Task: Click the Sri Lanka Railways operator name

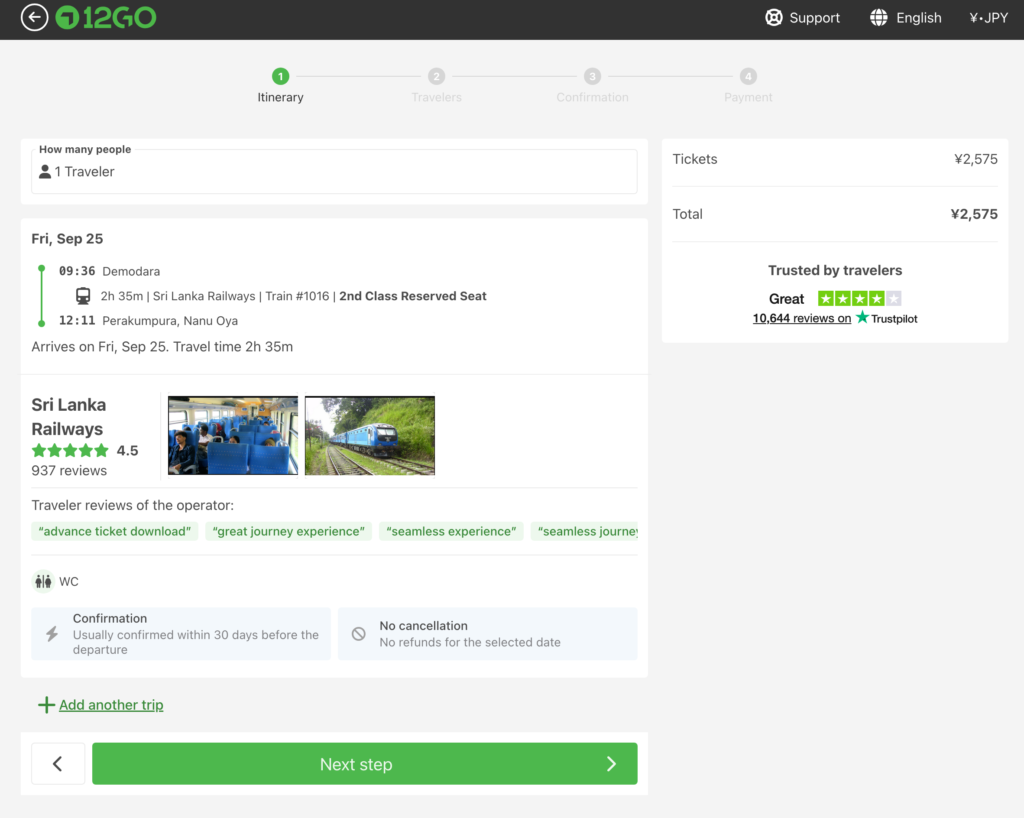Action: coord(69,417)
